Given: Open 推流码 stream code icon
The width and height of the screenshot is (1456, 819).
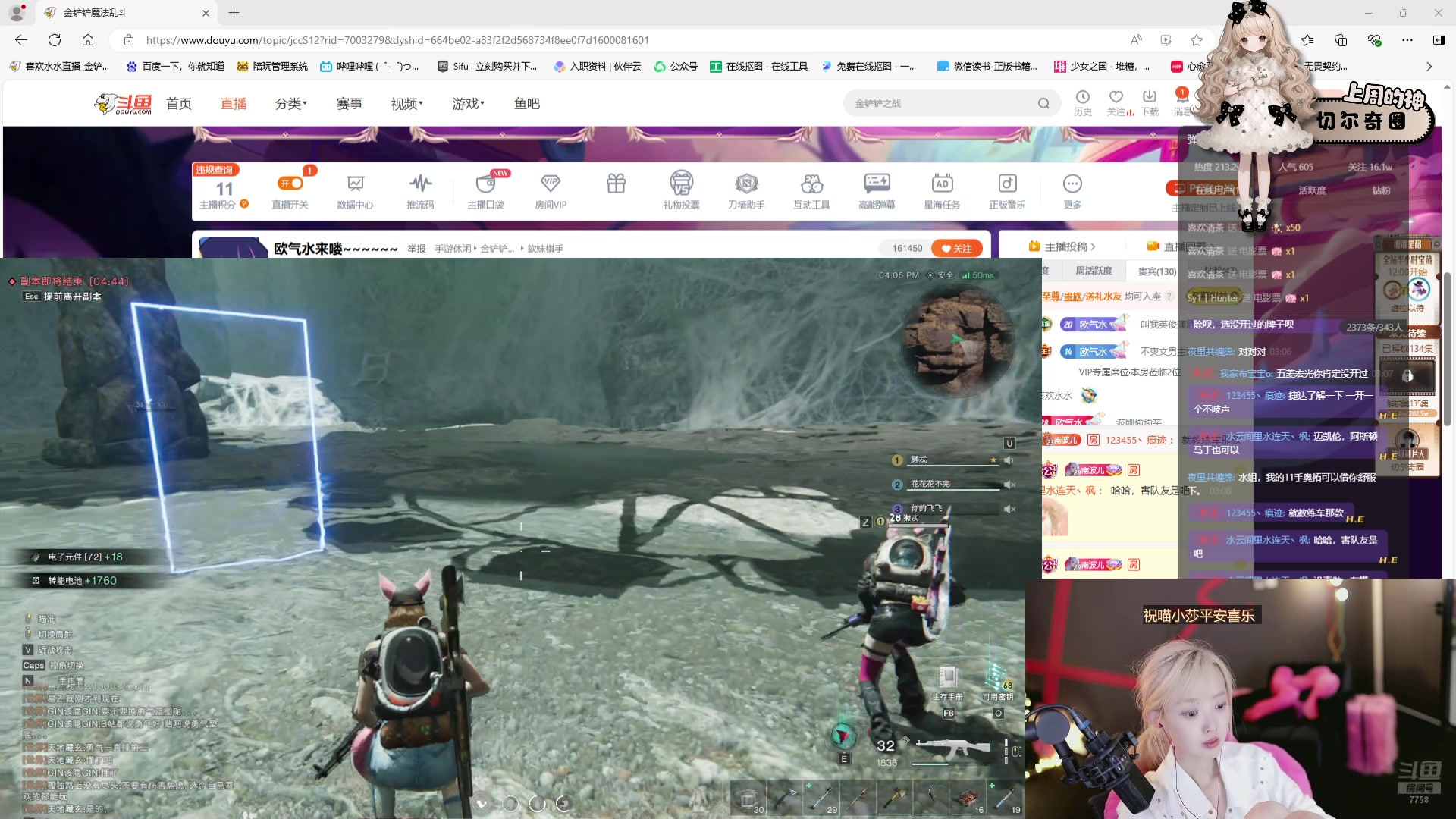Looking at the screenshot, I should coord(420,184).
